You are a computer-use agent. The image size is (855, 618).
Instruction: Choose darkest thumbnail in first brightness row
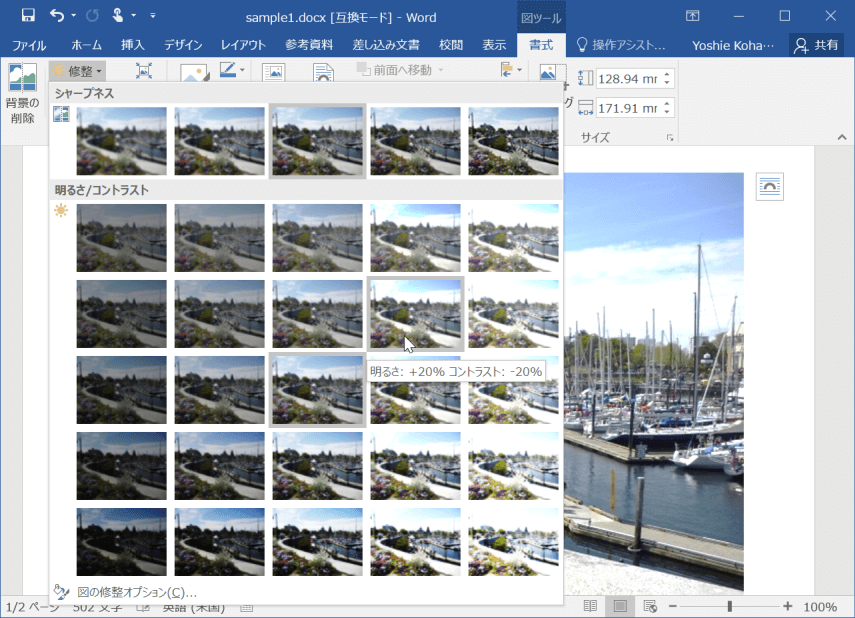point(122,238)
